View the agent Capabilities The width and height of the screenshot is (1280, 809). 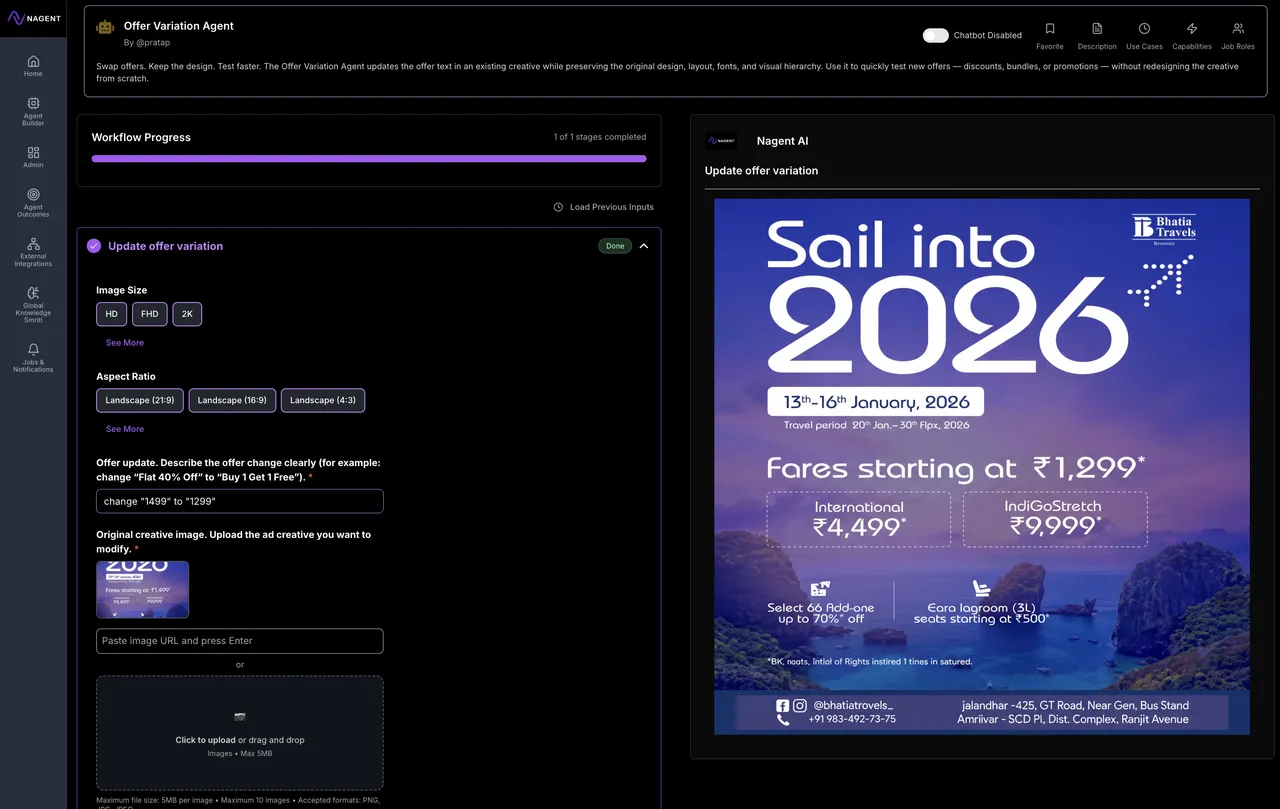1192,36
